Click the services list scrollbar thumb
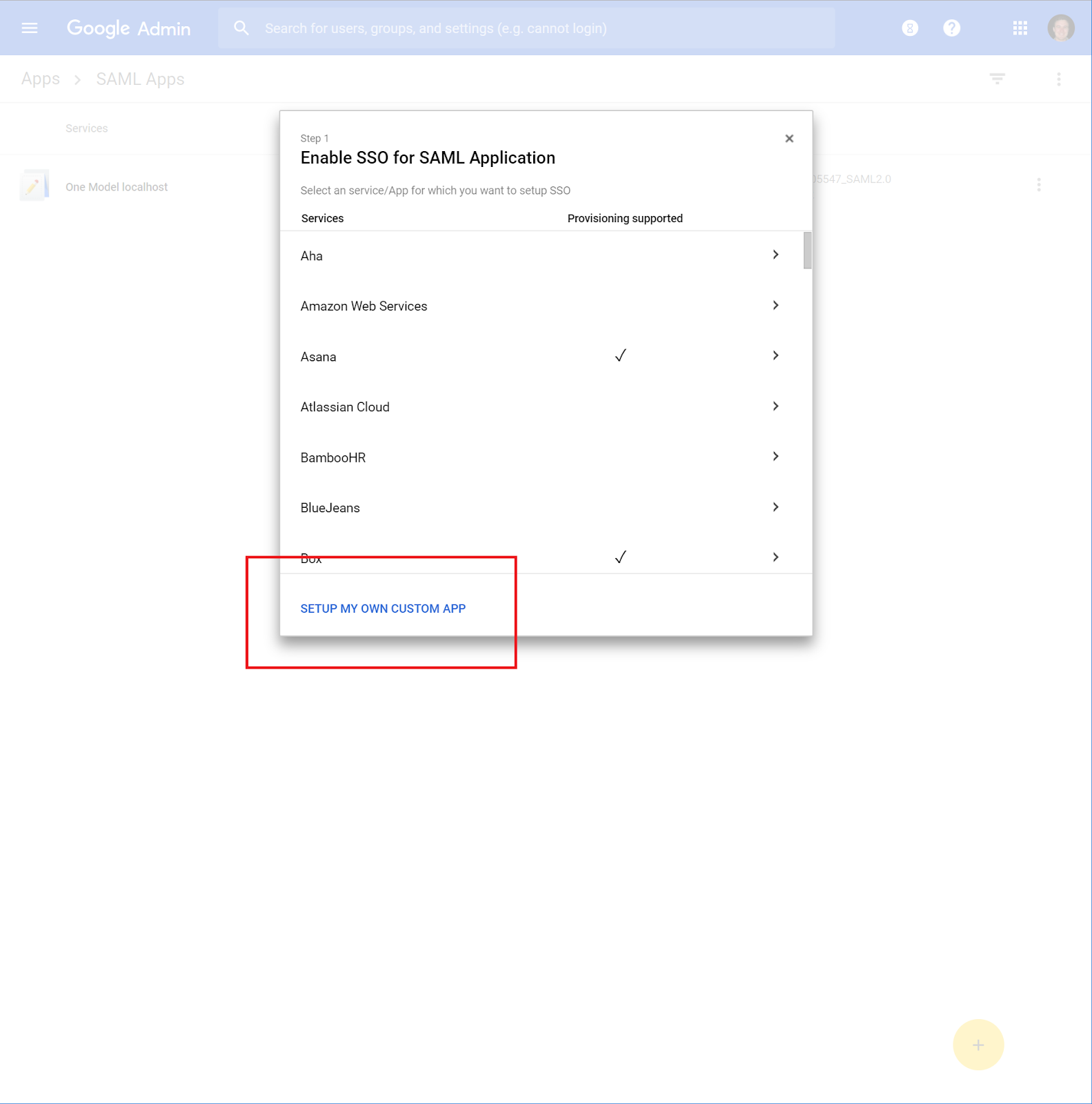Viewport: 1092px width, 1104px height. (x=807, y=250)
